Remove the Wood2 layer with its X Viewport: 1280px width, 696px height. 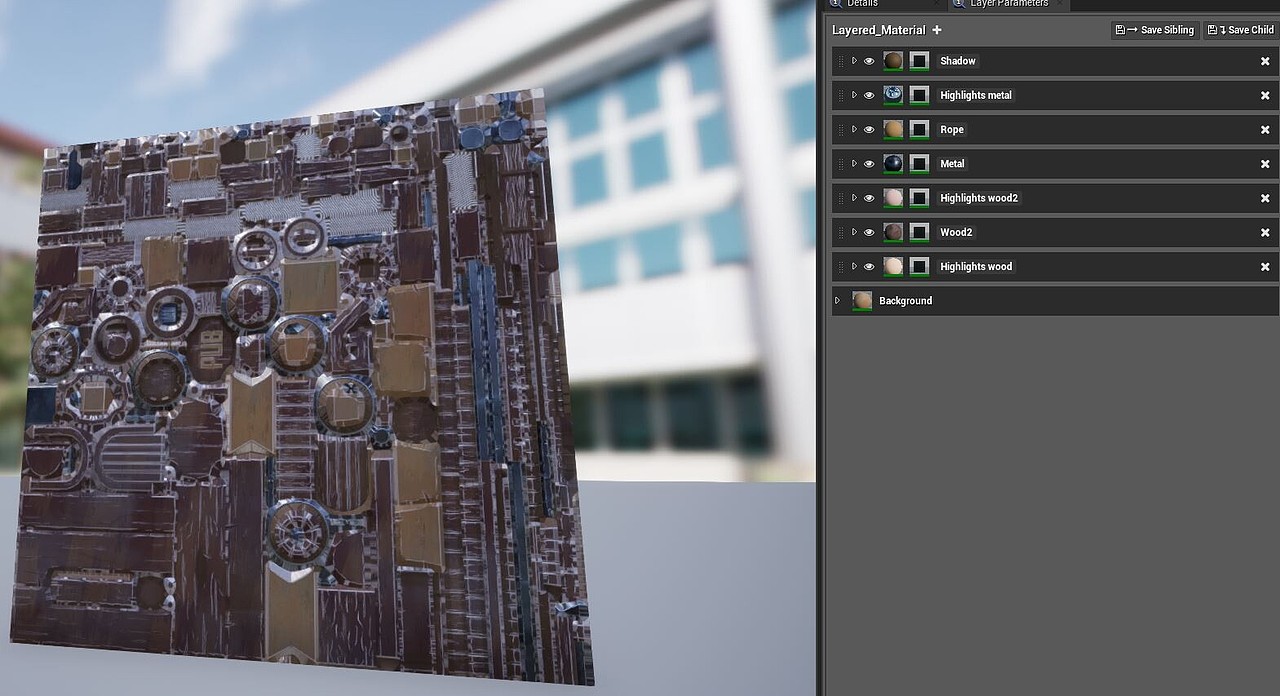coord(1265,232)
